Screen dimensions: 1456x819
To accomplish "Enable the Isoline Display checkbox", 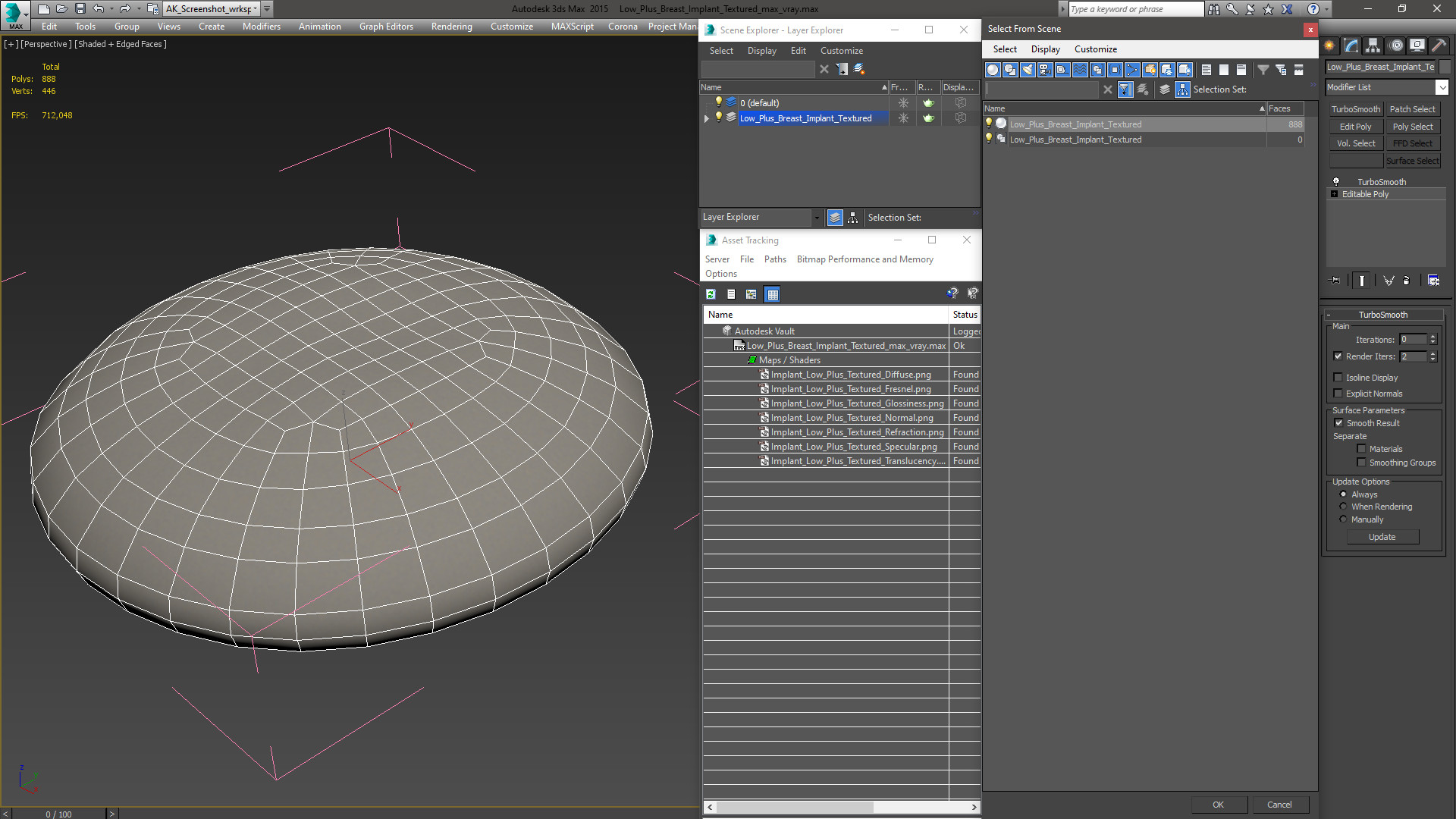I will click(1338, 378).
